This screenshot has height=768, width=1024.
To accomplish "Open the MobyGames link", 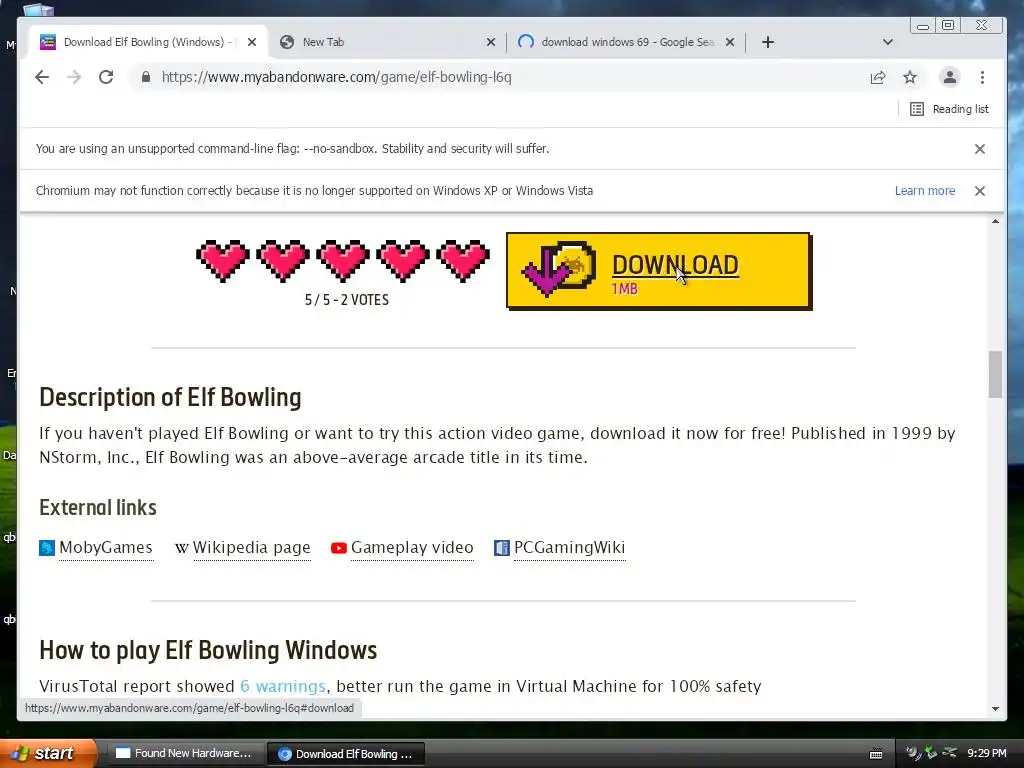I will pyautogui.click(x=106, y=547).
